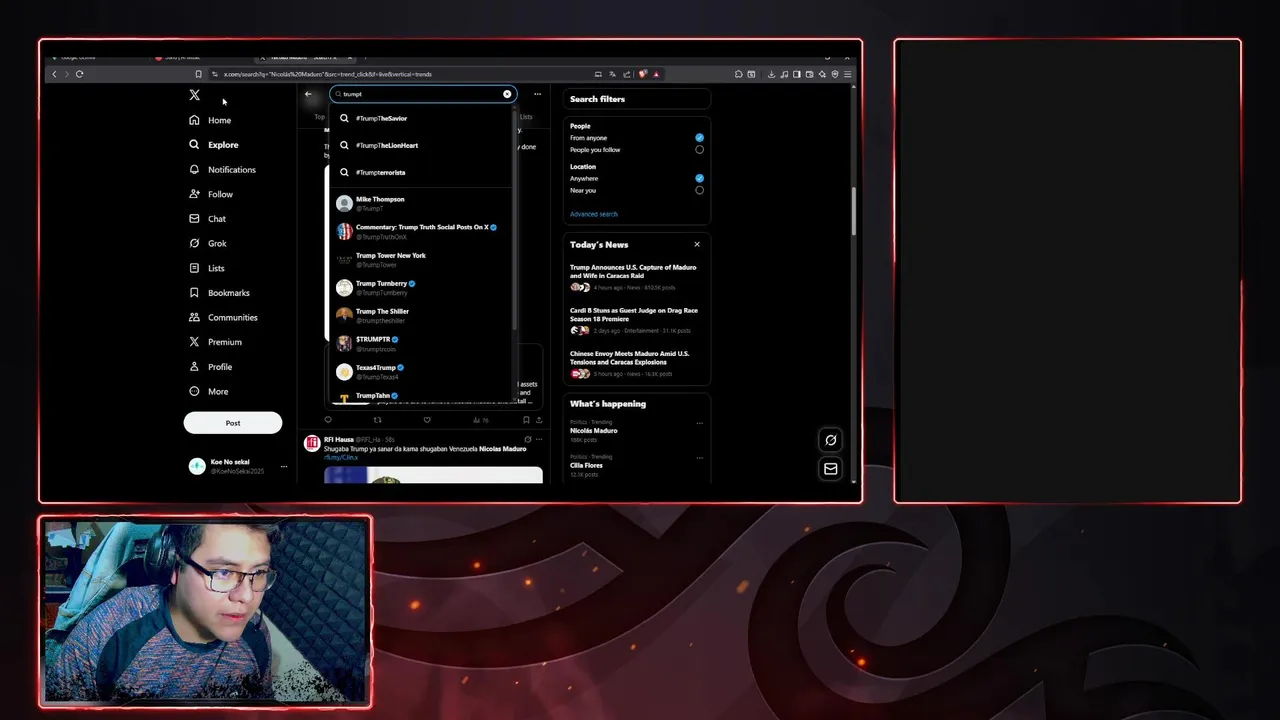Click browser back button
The image size is (1280, 720).
[x=54, y=74]
